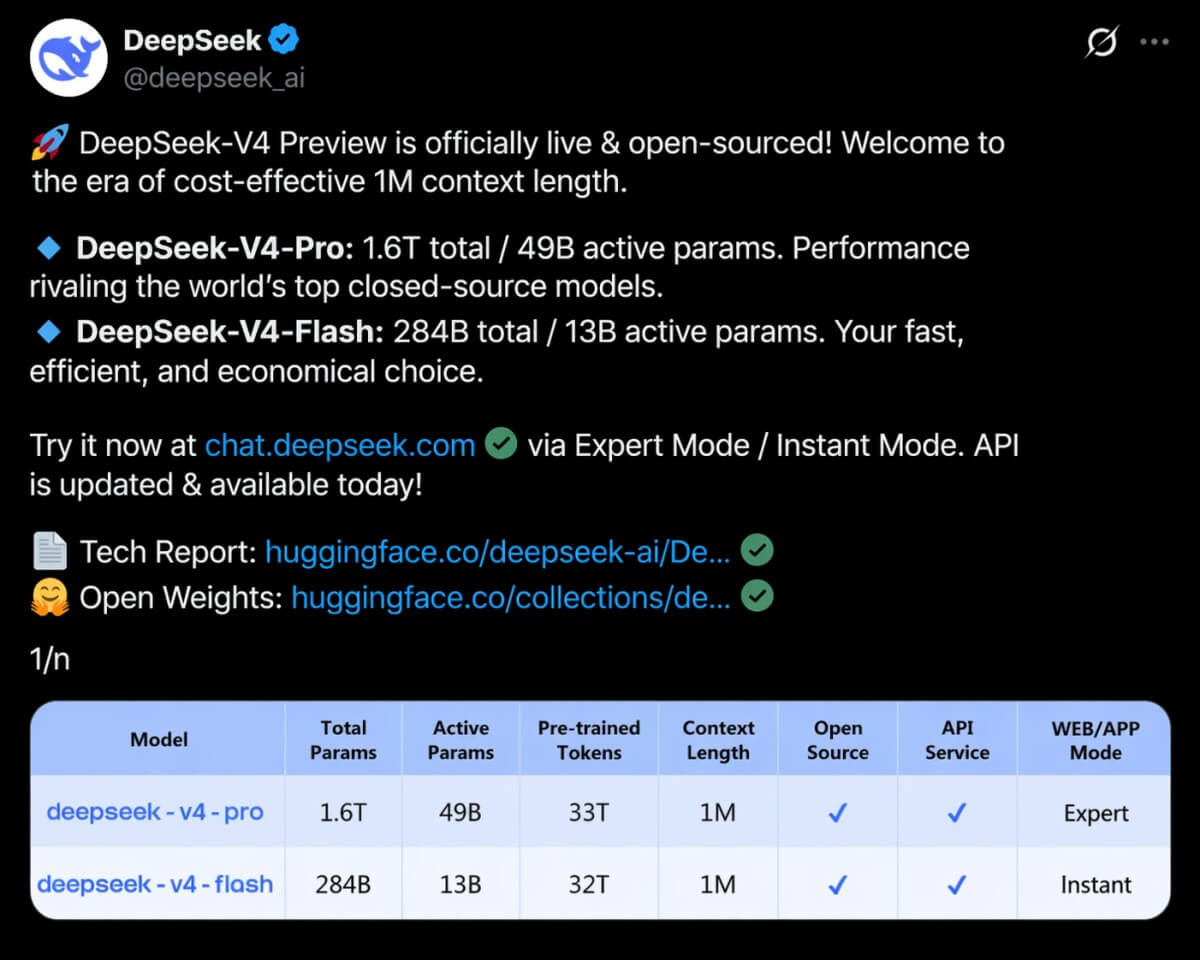Screen dimensions: 1200x960
Task: Click the hugging face emoji before Open Weights
Action: (49, 596)
